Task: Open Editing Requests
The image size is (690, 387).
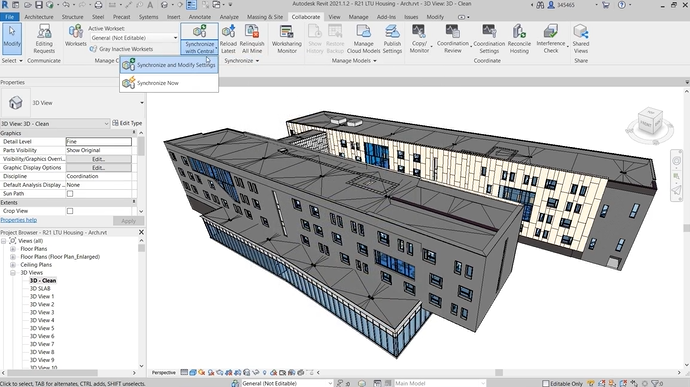Action: point(44,39)
